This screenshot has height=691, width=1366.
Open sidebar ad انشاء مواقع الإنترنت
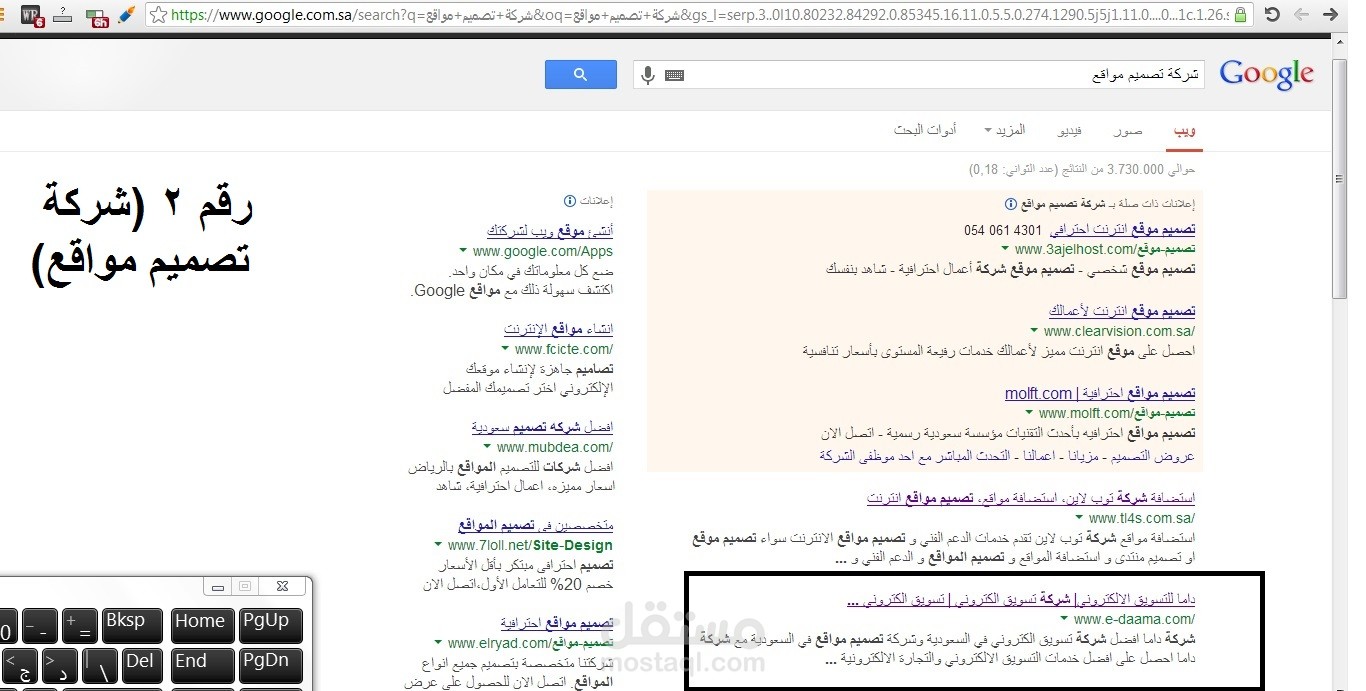tap(558, 329)
